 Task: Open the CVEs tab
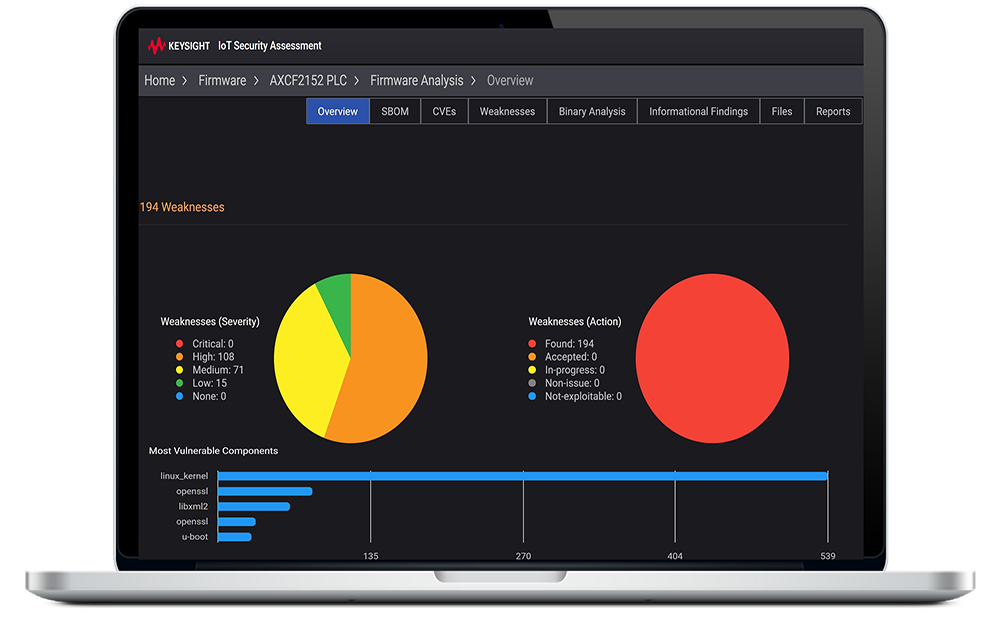pos(444,112)
